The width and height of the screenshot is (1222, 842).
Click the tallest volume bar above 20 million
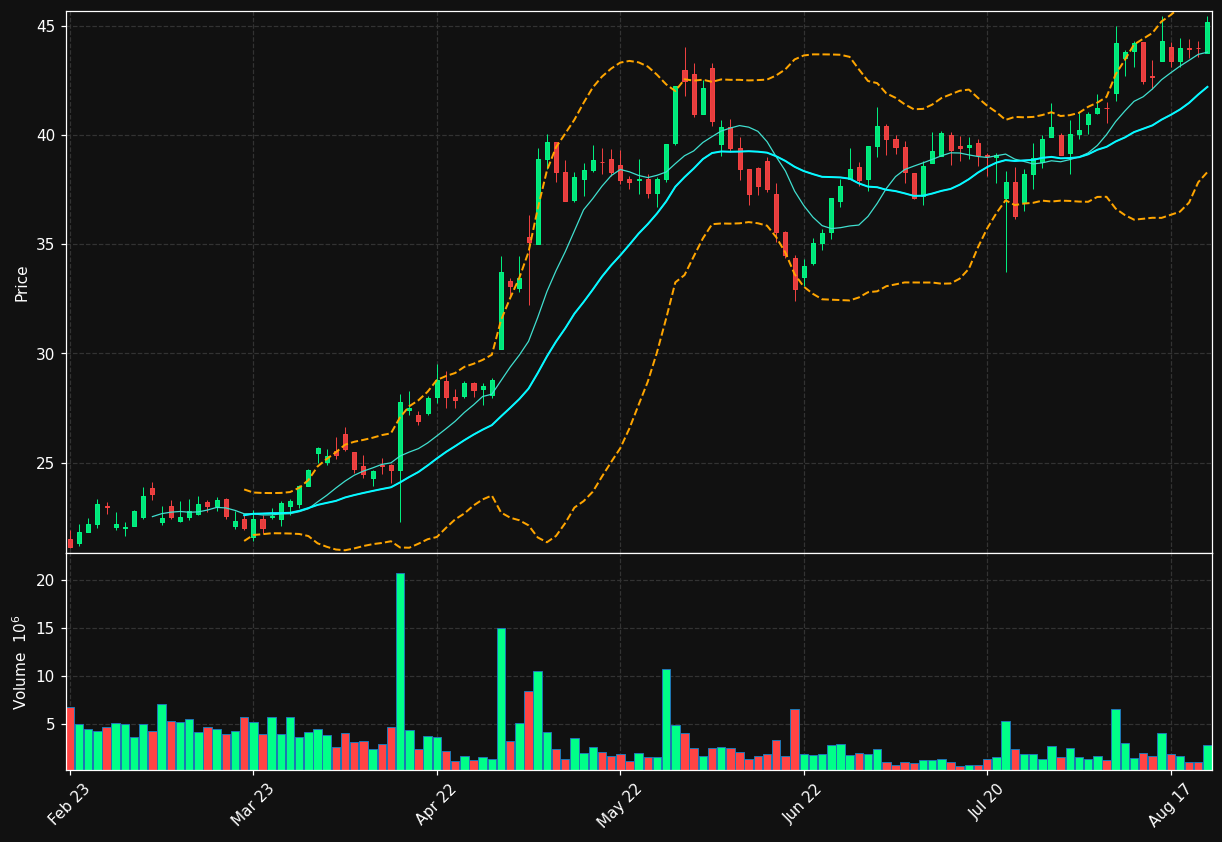tap(400, 671)
